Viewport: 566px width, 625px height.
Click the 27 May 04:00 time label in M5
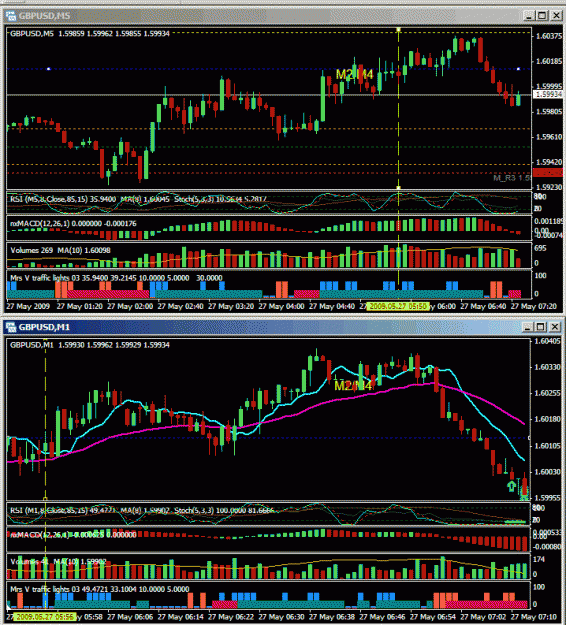click(x=281, y=306)
